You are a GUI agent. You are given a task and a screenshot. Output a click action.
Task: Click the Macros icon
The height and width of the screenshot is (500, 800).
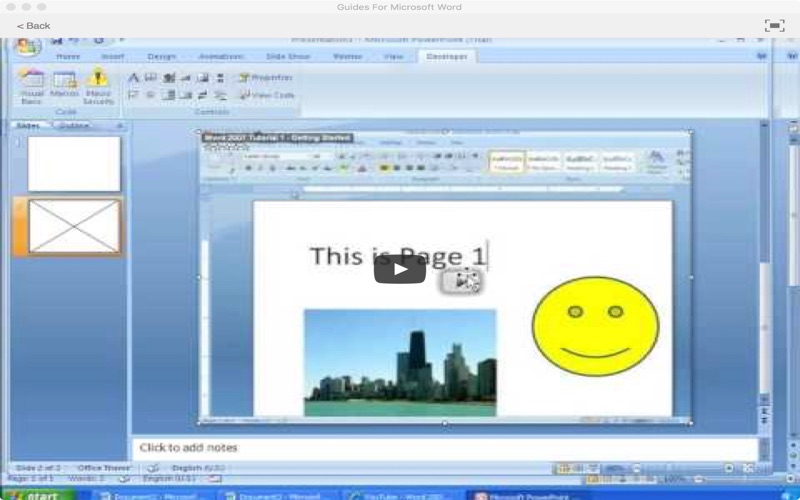pos(64,84)
